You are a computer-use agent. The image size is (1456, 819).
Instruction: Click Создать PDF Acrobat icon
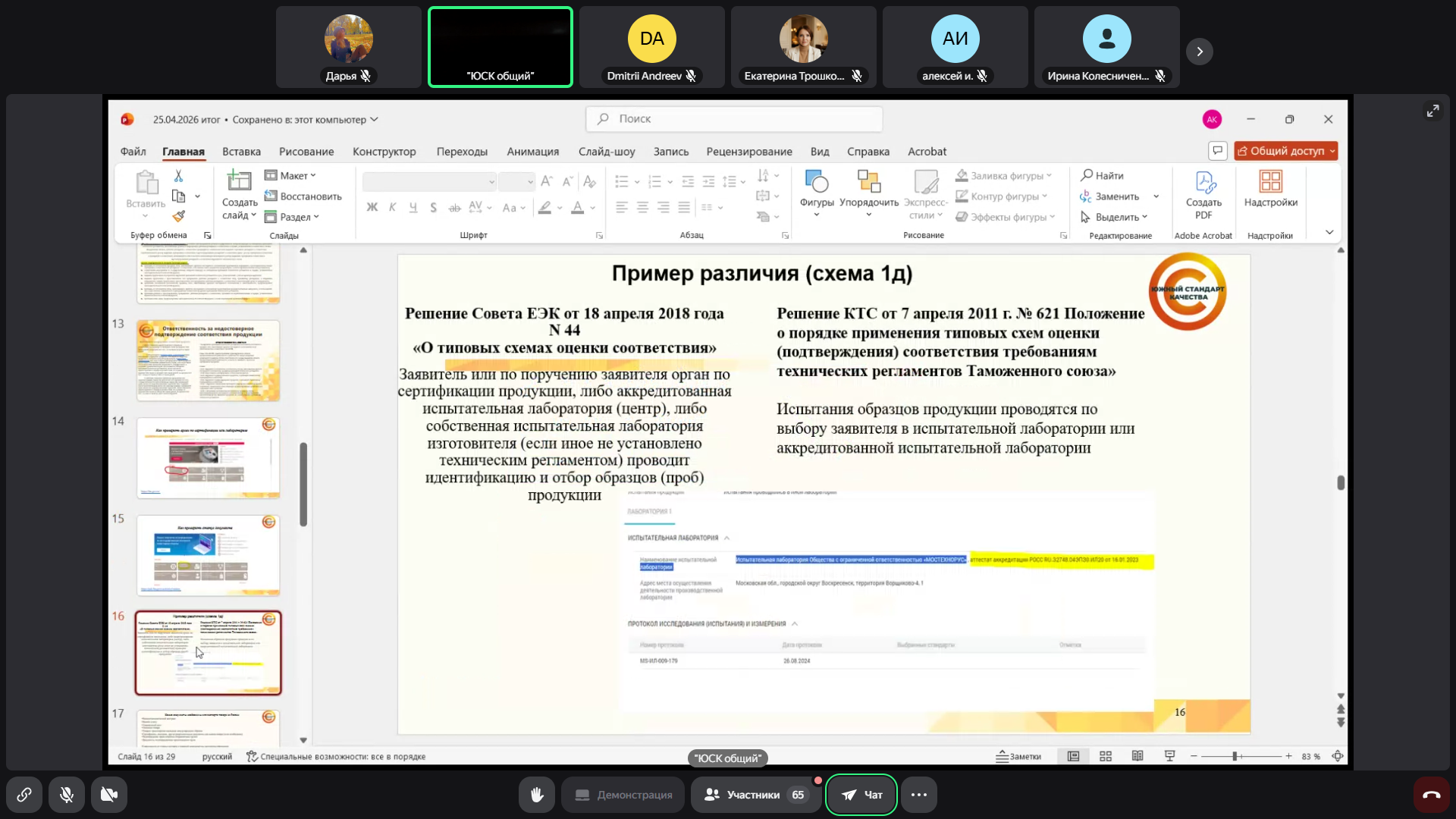pos(1204,182)
